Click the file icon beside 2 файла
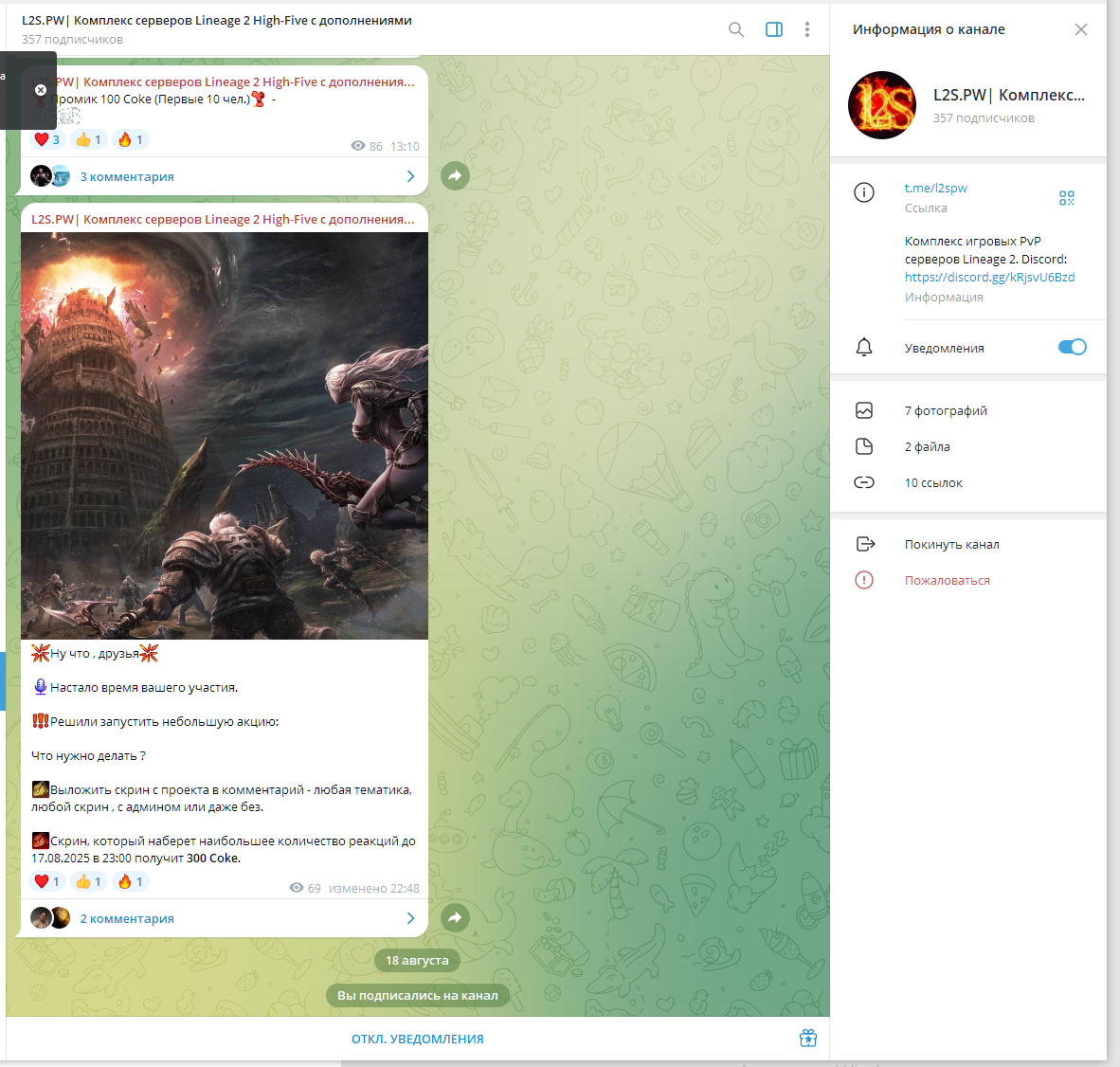Viewport: 1120px width, 1067px height. [x=864, y=446]
